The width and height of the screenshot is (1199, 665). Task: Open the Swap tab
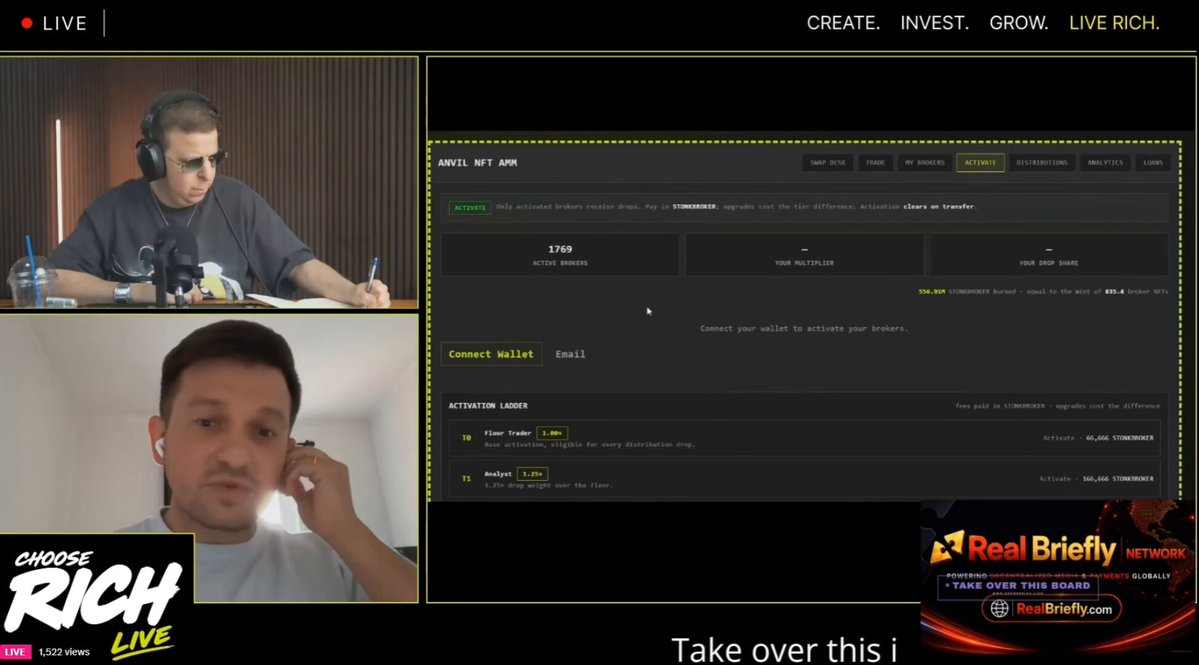click(x=828, y=163)
